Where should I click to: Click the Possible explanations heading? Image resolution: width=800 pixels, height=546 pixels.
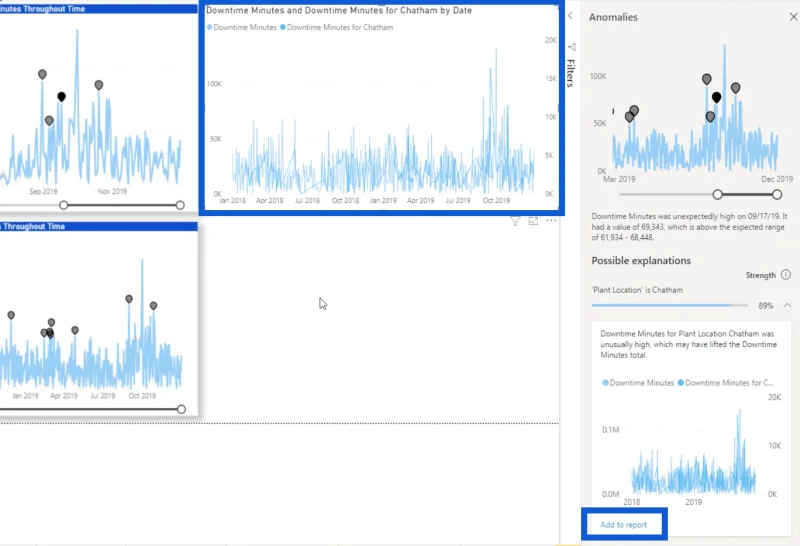coord(641,261)
